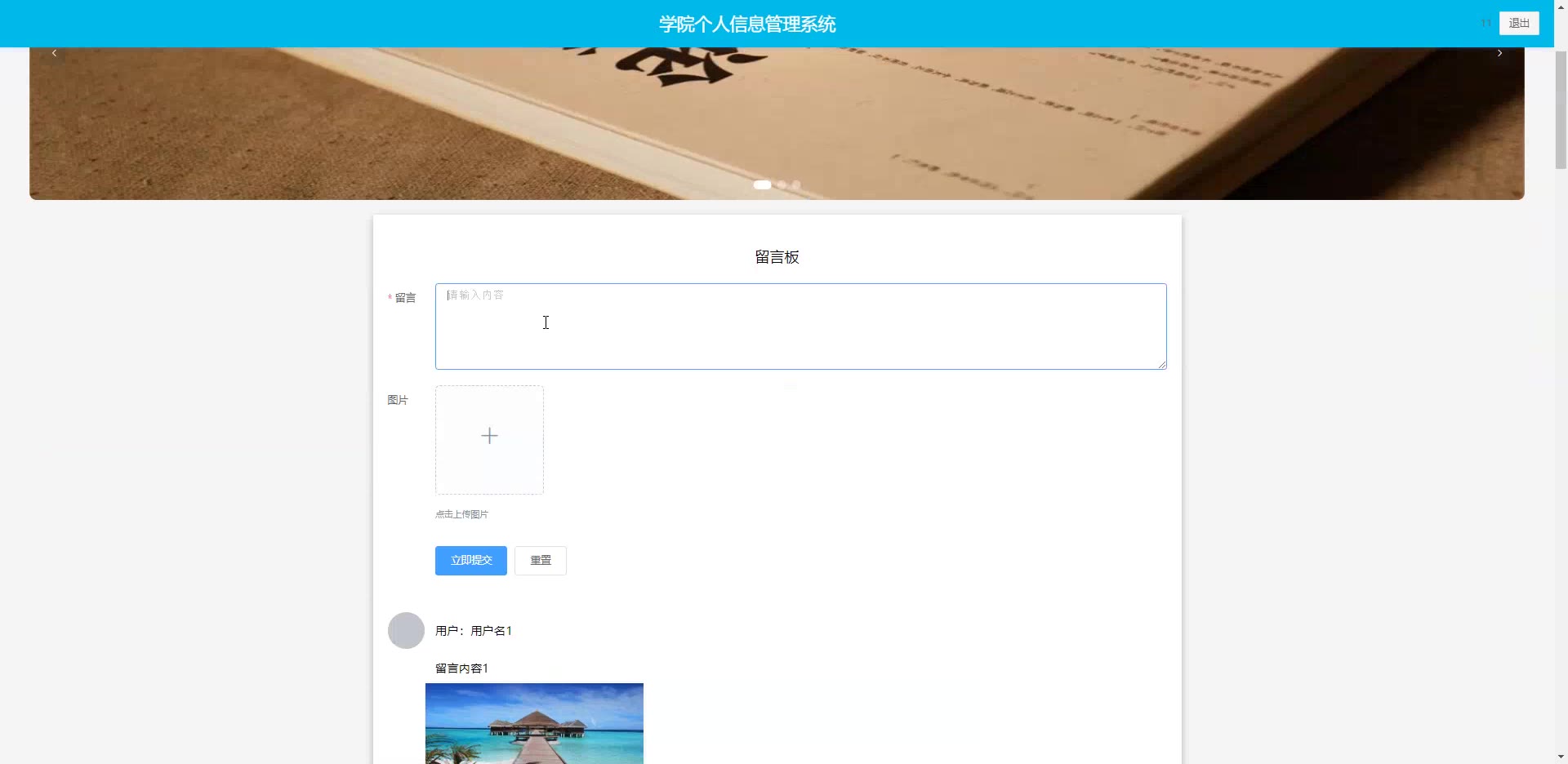The height and width of the screenshot is (764, 1568).
Task: Click the vertical scrollbar thumb
Action: coord(1561,110)
